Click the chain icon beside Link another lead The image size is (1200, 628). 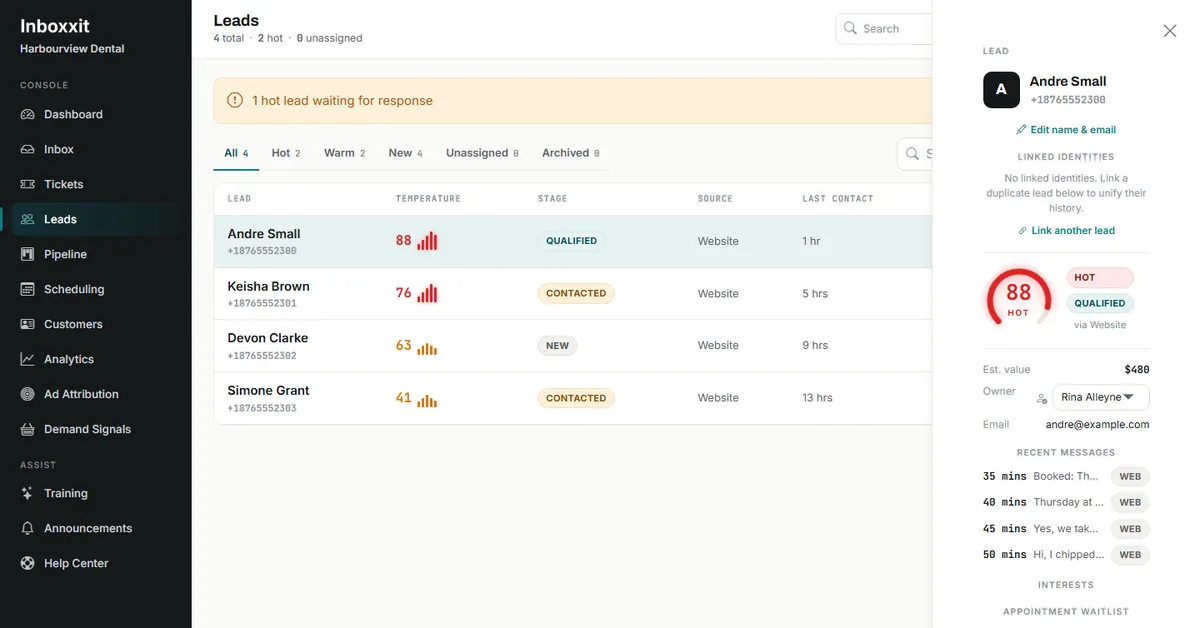coord(1022,230)
